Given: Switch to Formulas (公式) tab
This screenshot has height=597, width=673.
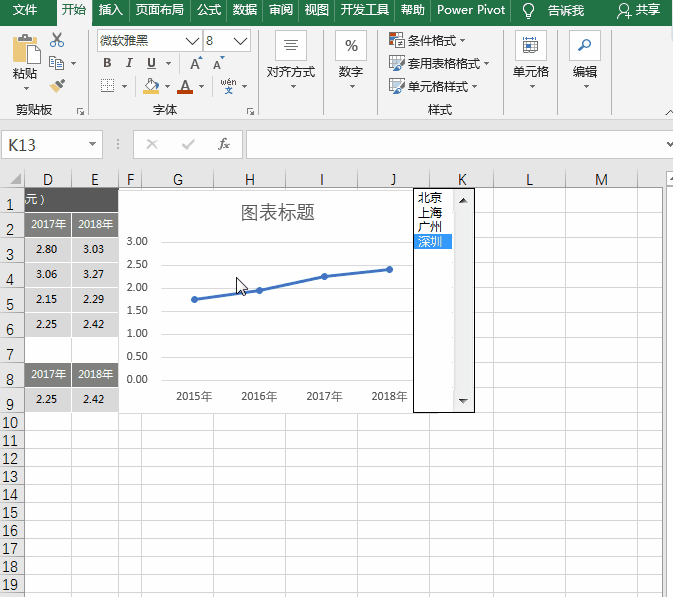Looking at the screenshot, I should 209,10.
